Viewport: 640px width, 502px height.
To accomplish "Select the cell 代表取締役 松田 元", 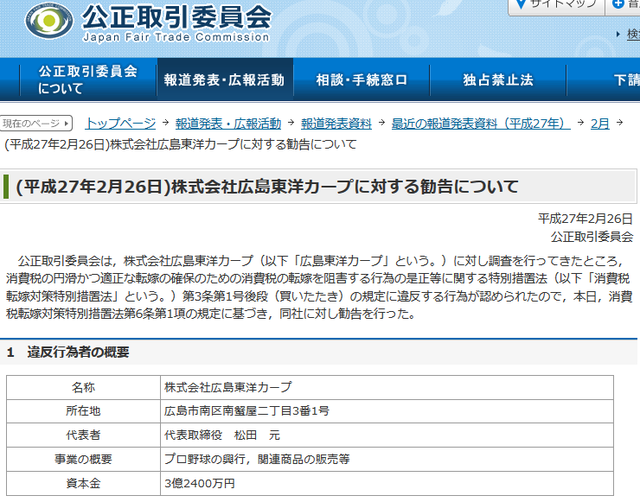I will tap(387, 435).
